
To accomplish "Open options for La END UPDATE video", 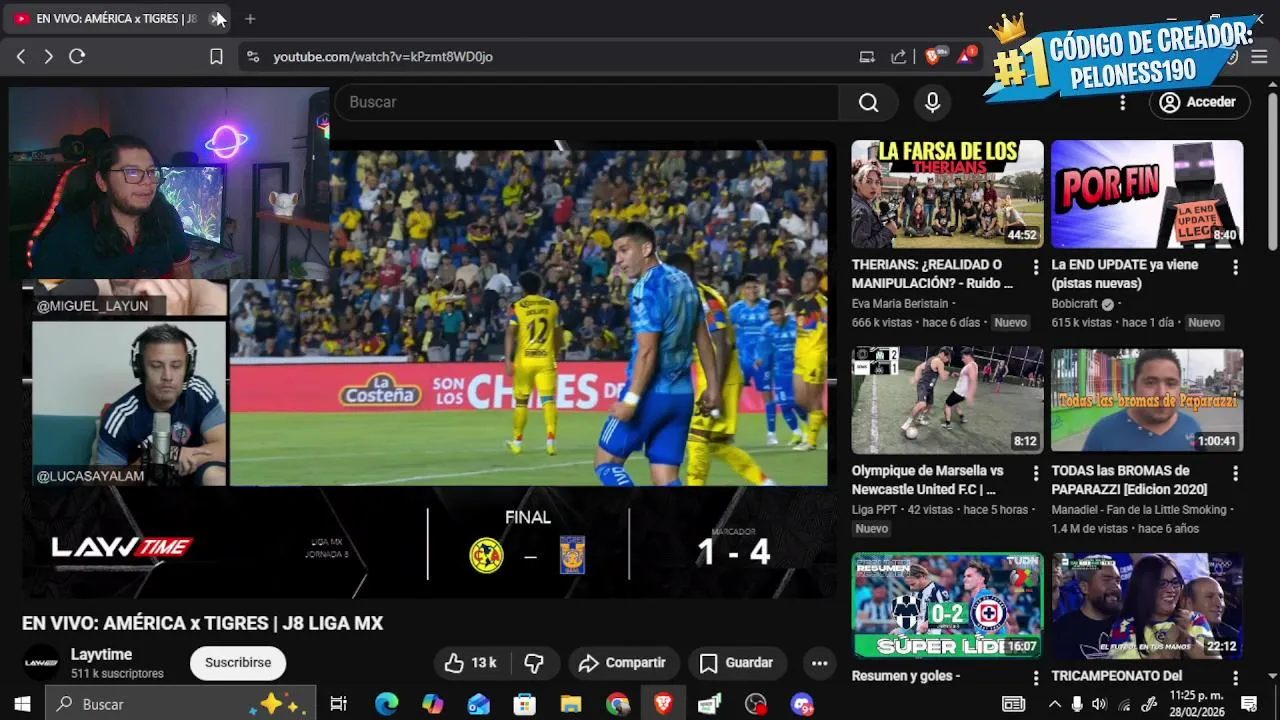I will 1235,267.
